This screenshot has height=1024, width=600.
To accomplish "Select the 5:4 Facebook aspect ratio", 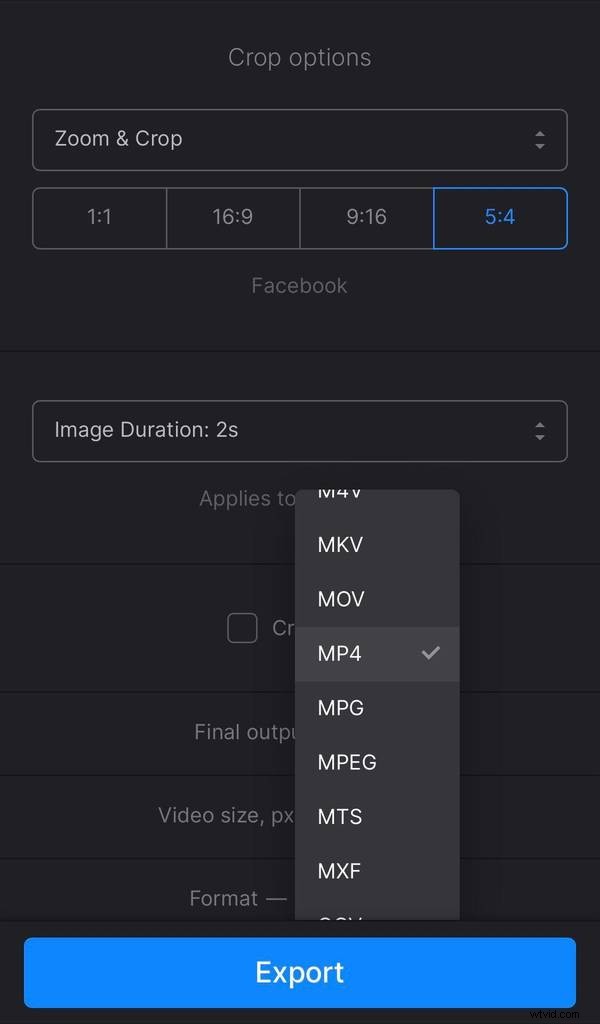I will (500, 218).
